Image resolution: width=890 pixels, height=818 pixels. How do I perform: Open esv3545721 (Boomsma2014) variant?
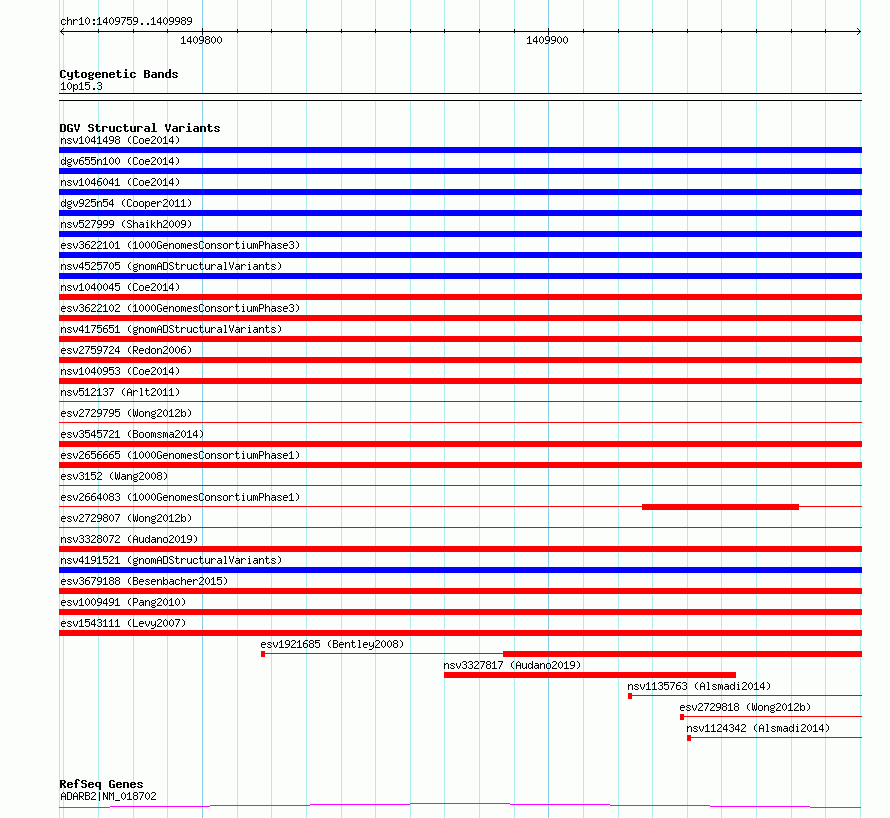click(x=132, y=434)
